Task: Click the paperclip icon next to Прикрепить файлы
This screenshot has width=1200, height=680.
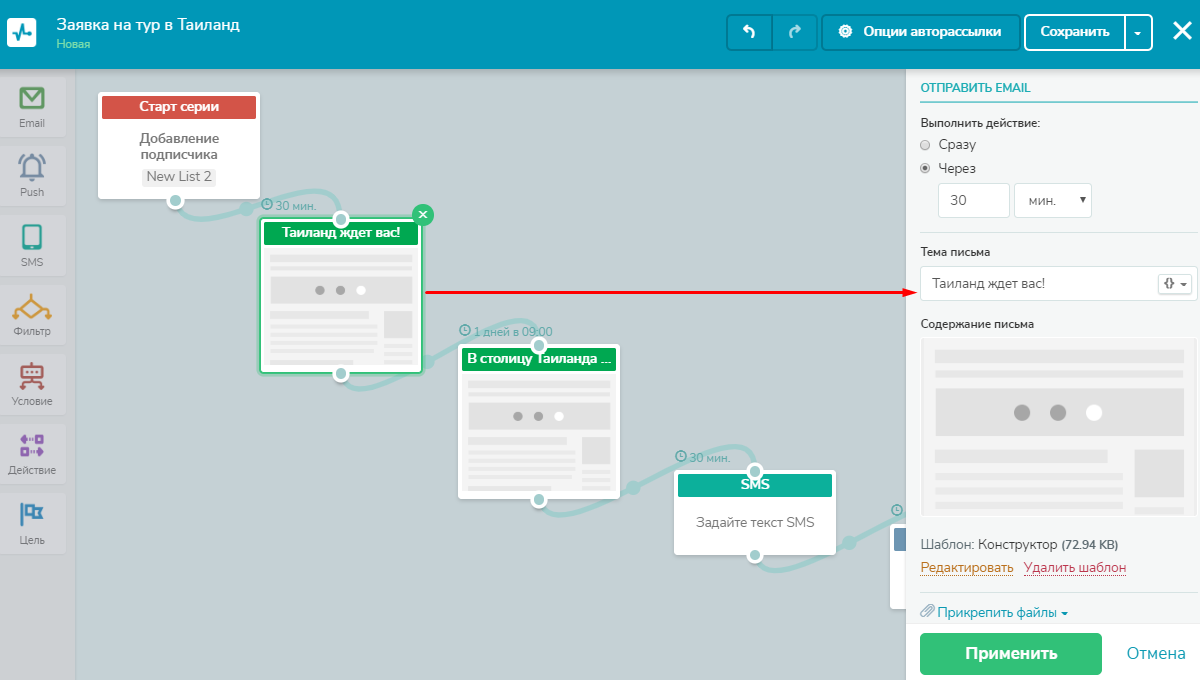Action: pos(927,611)
